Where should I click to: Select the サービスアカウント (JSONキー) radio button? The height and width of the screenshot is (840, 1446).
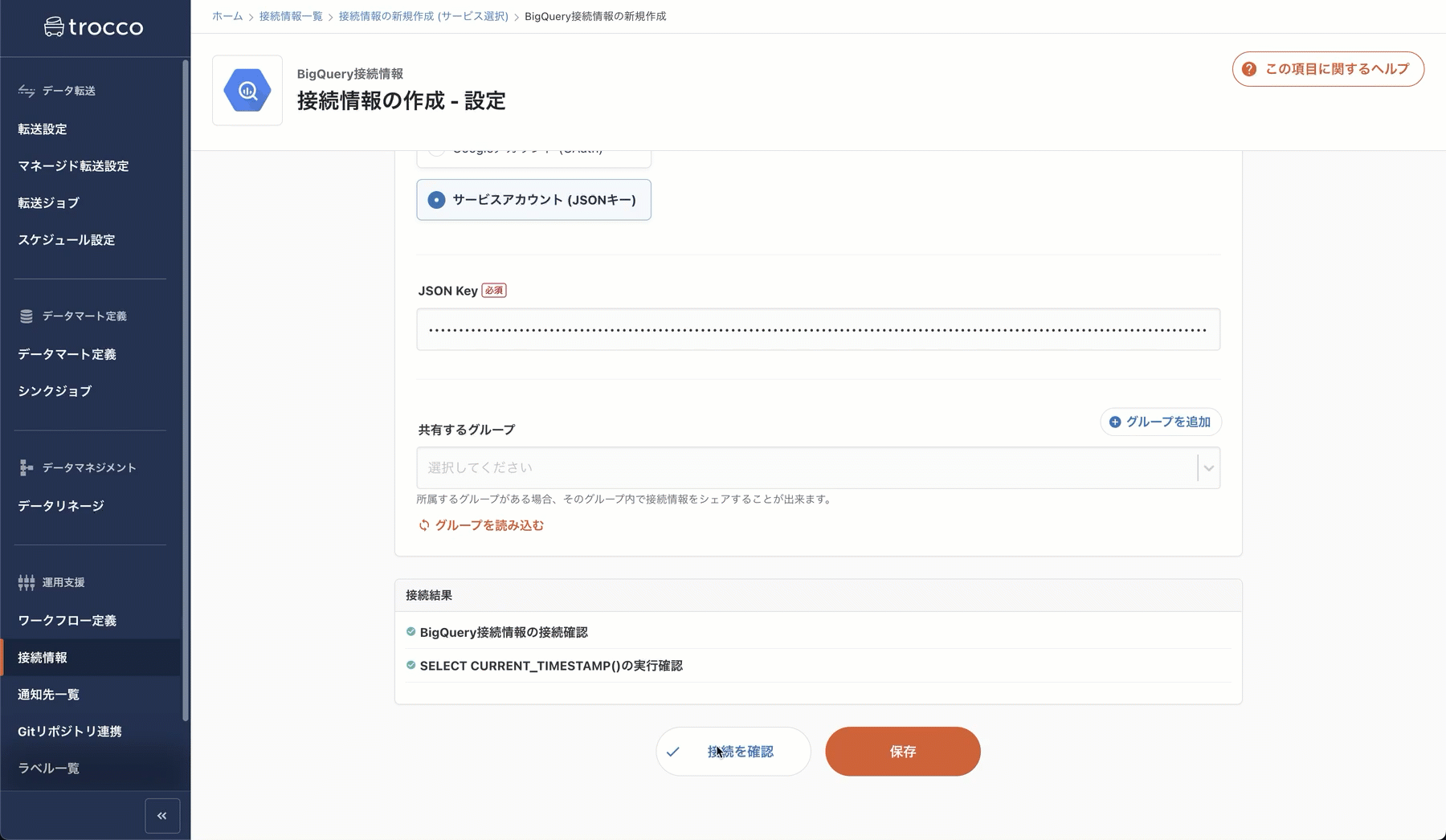click(x=436, y=200)
